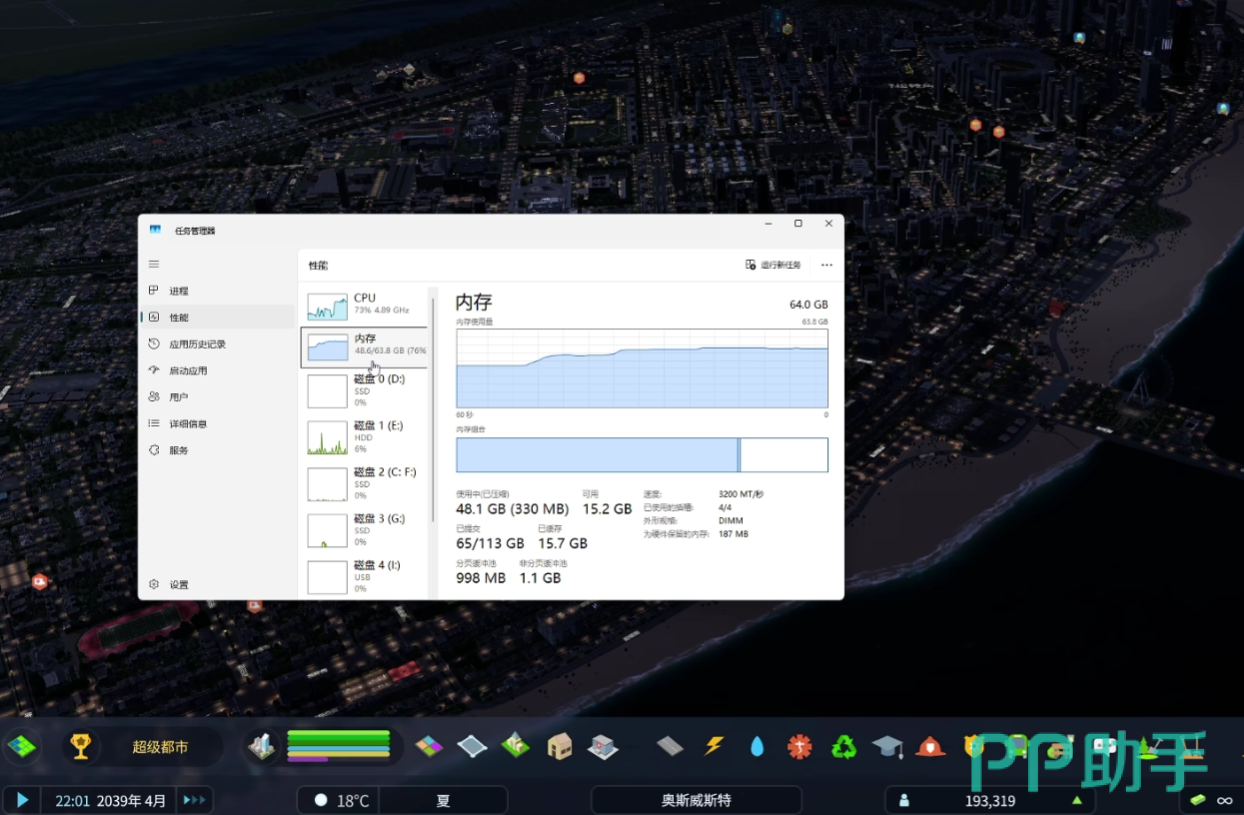Open 设置 (Settings) in Task Manager
This screenshot has width=1244, height=815.
[178, 585]
